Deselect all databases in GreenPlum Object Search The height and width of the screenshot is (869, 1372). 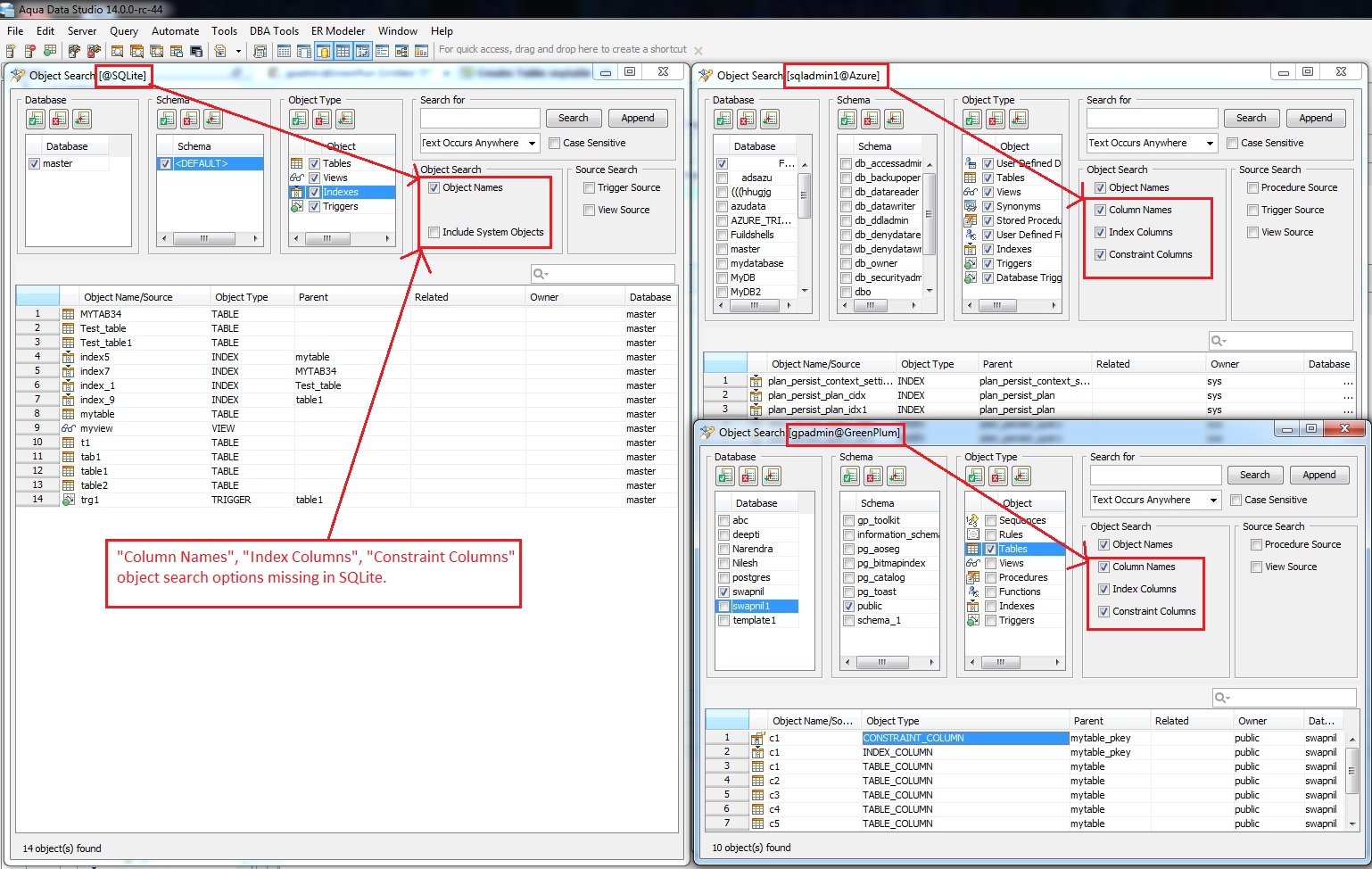pos(748,476)
